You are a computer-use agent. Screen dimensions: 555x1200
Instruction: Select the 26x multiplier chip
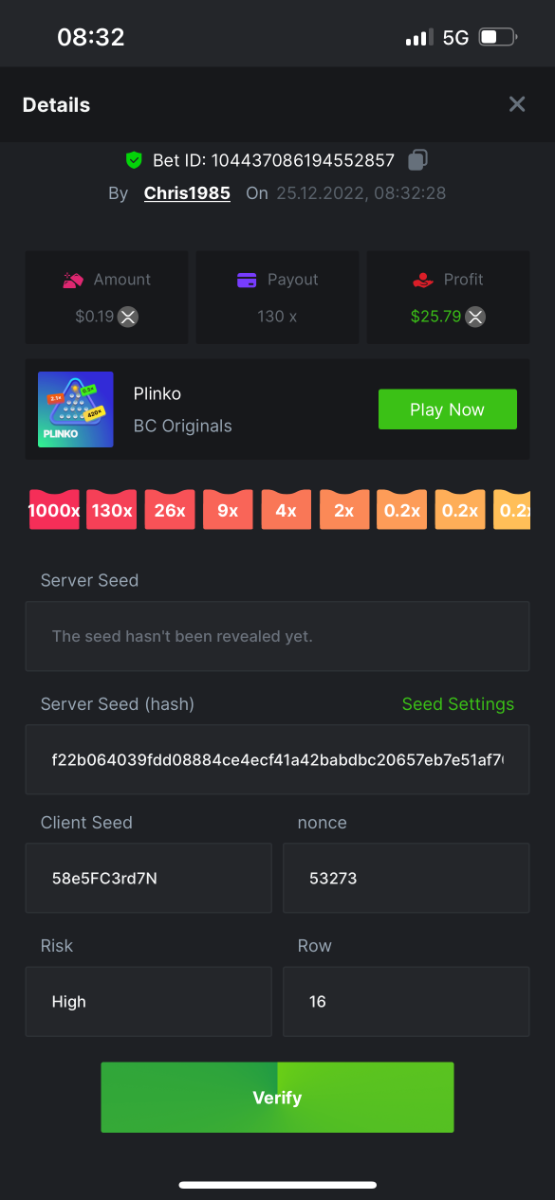tap(170, 509)
